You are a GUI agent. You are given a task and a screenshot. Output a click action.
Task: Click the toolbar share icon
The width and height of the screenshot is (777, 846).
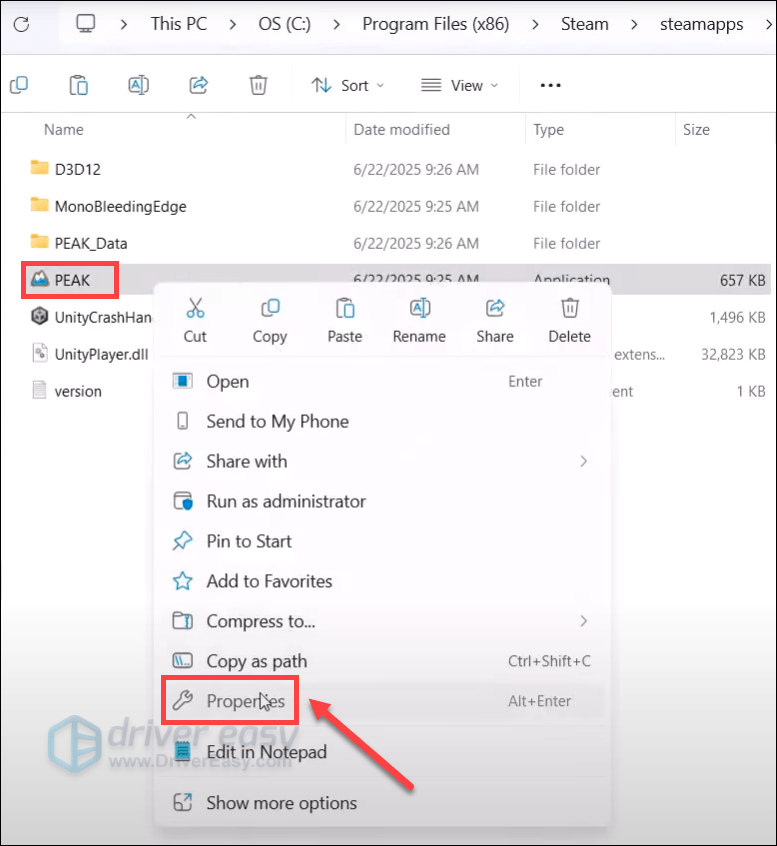click(x=198, y=85)
